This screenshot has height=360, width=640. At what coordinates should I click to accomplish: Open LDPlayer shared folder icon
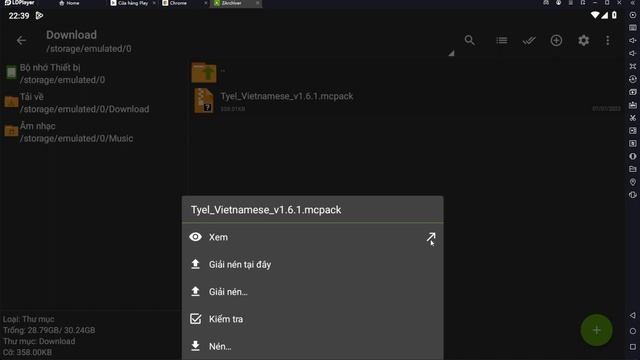click(x=633, y=169)
